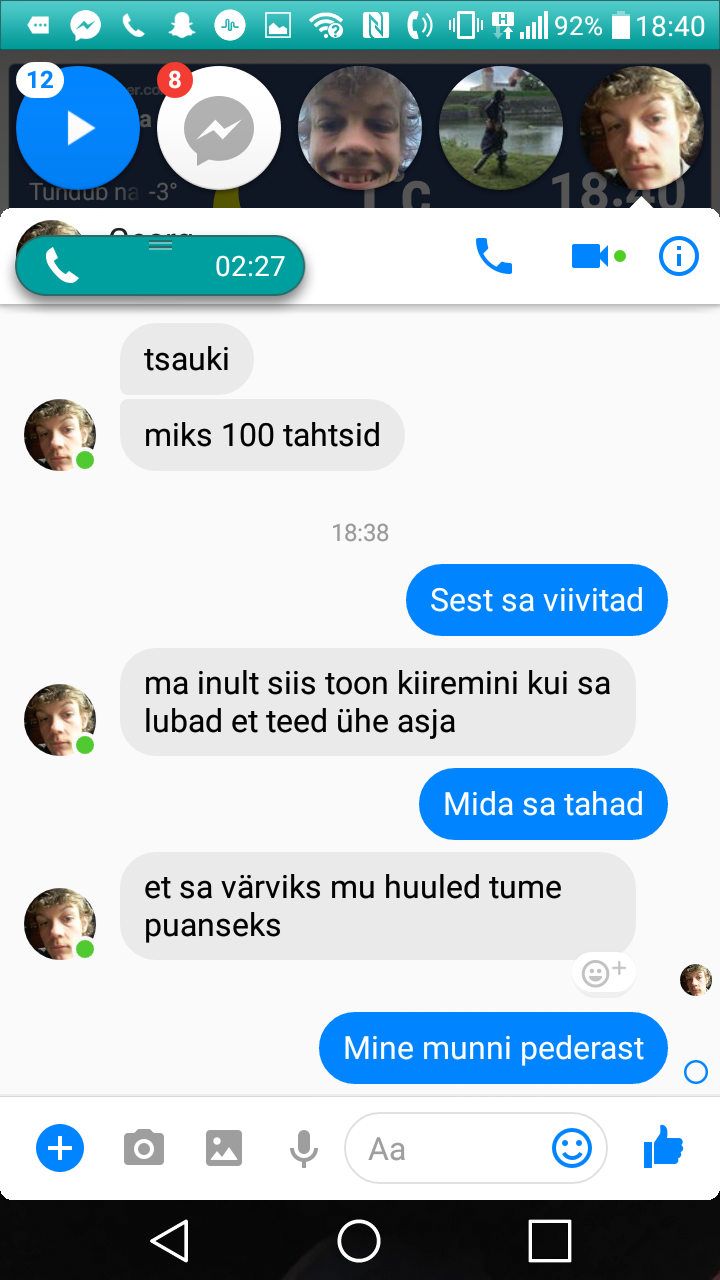Open the camera from message bar
This screenshot has width=720, height=1280.
(144, 1148)
